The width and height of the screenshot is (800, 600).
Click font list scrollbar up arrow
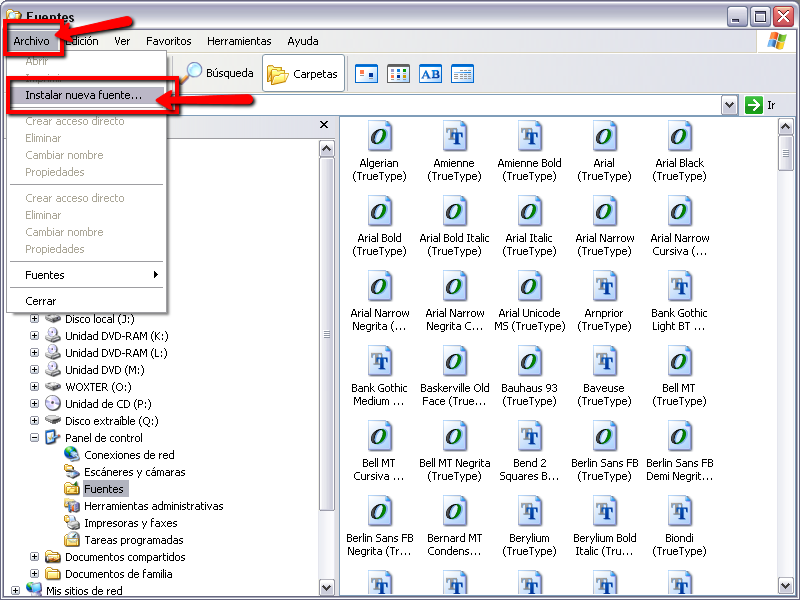click(x=786, y=126)
